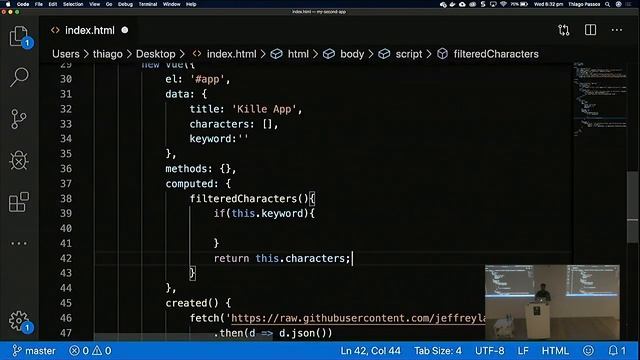Change HTML language mode
Viewport: 640px width, 360px height.
pos(555,351)
